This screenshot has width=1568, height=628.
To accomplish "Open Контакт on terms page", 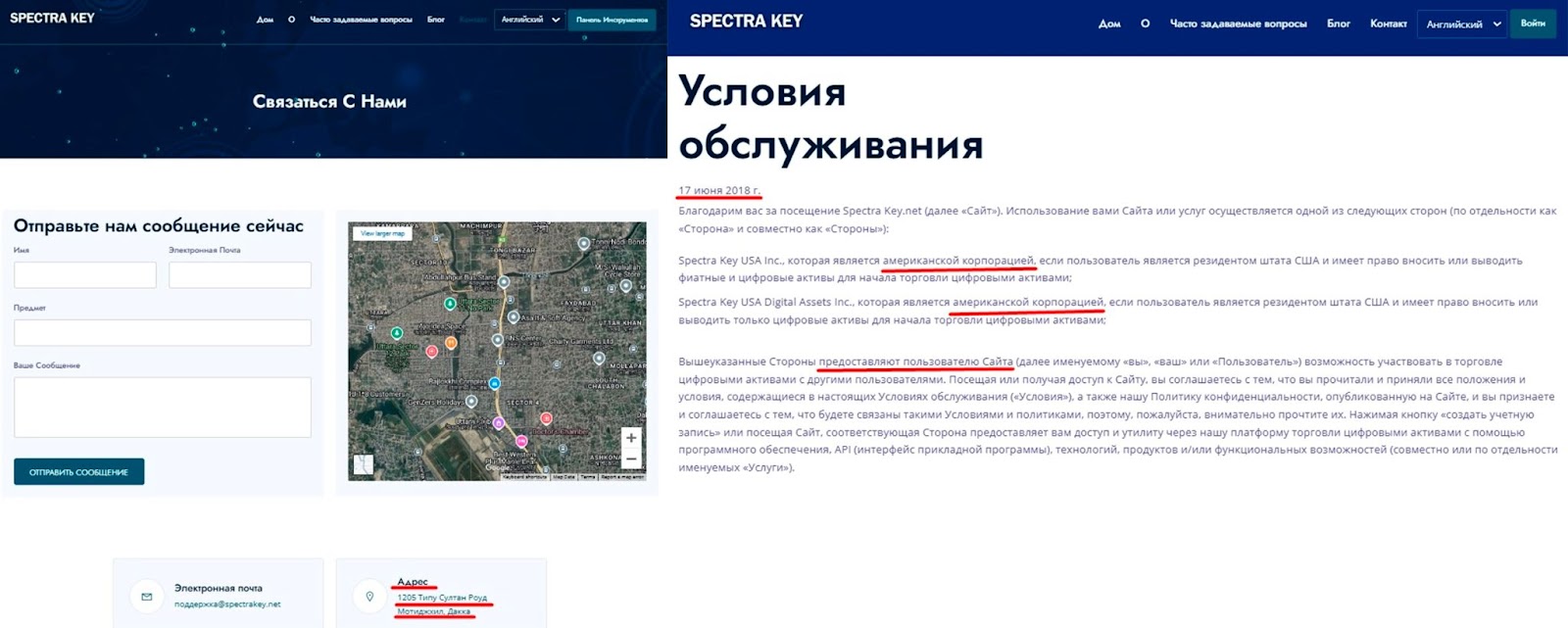I will (1389, 24).
